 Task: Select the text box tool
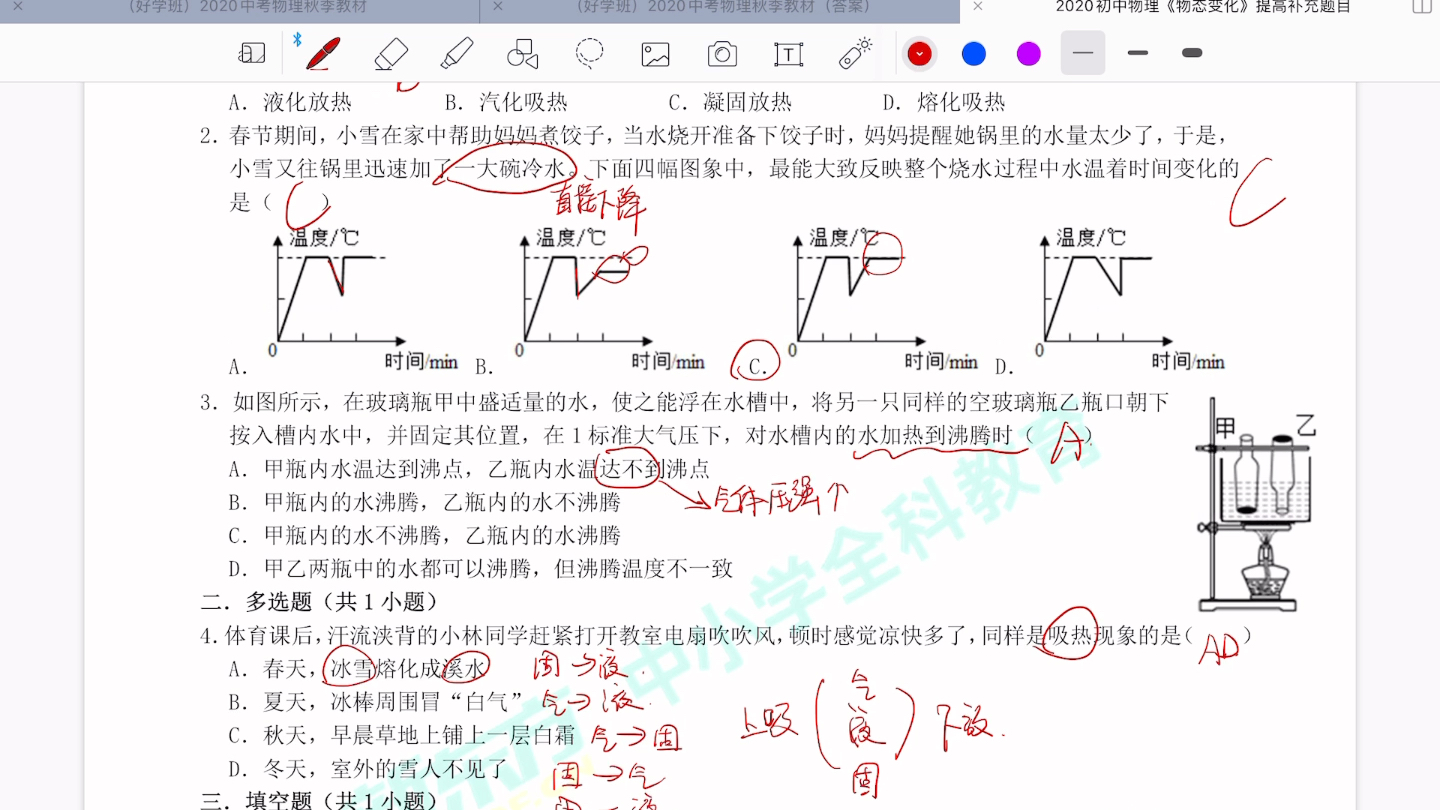click(x=789, y=54)
